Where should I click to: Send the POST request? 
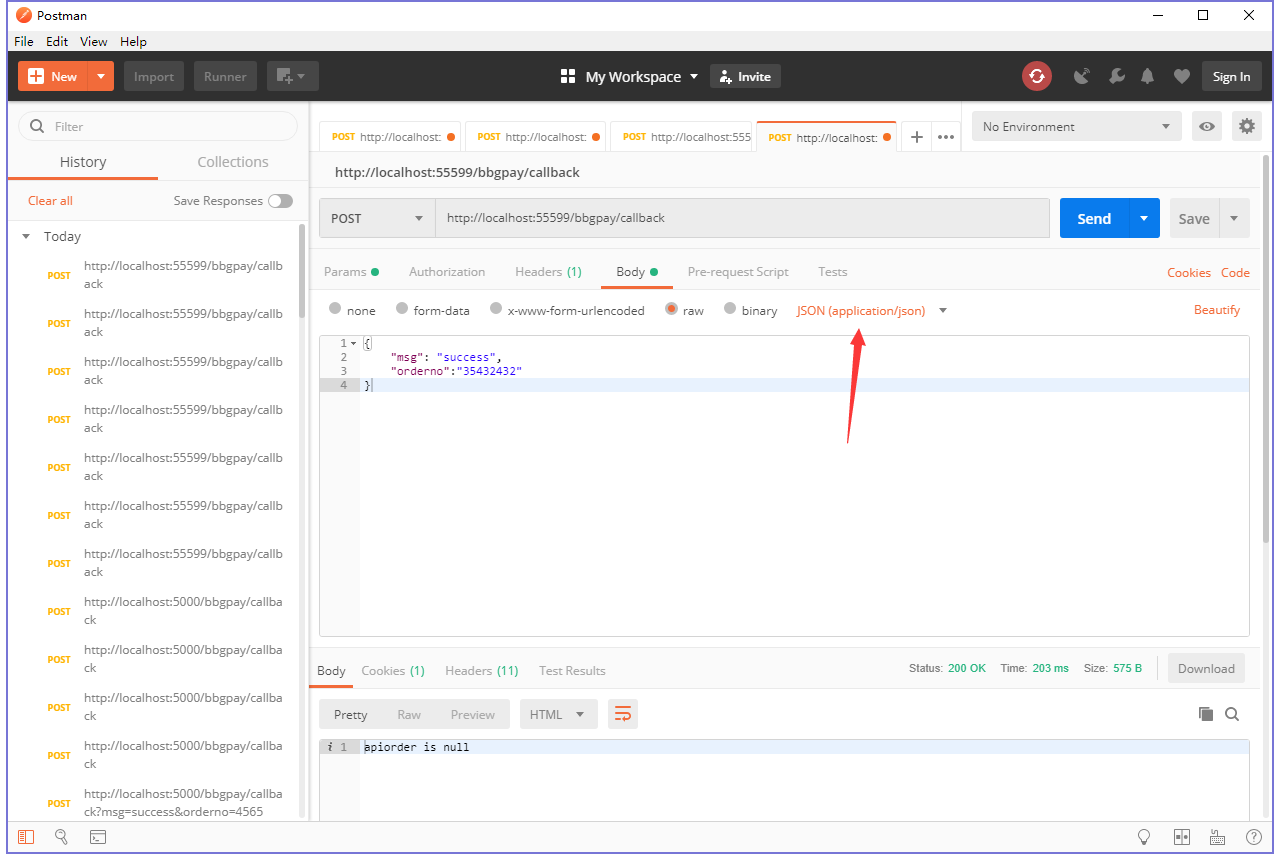tap(1094, 218)
